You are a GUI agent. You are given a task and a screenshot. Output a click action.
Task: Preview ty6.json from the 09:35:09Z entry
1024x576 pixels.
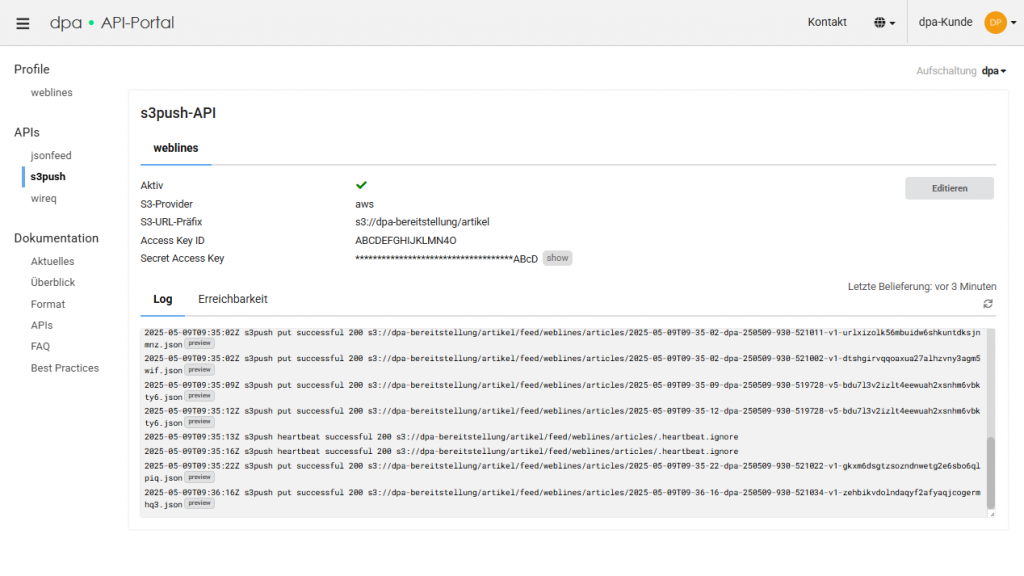[199, 396]
